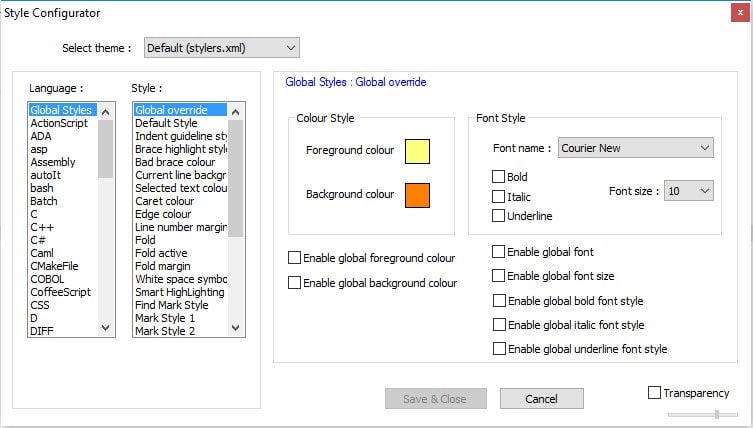
Task: Select COBOL language
Action: tap(63, 279)
